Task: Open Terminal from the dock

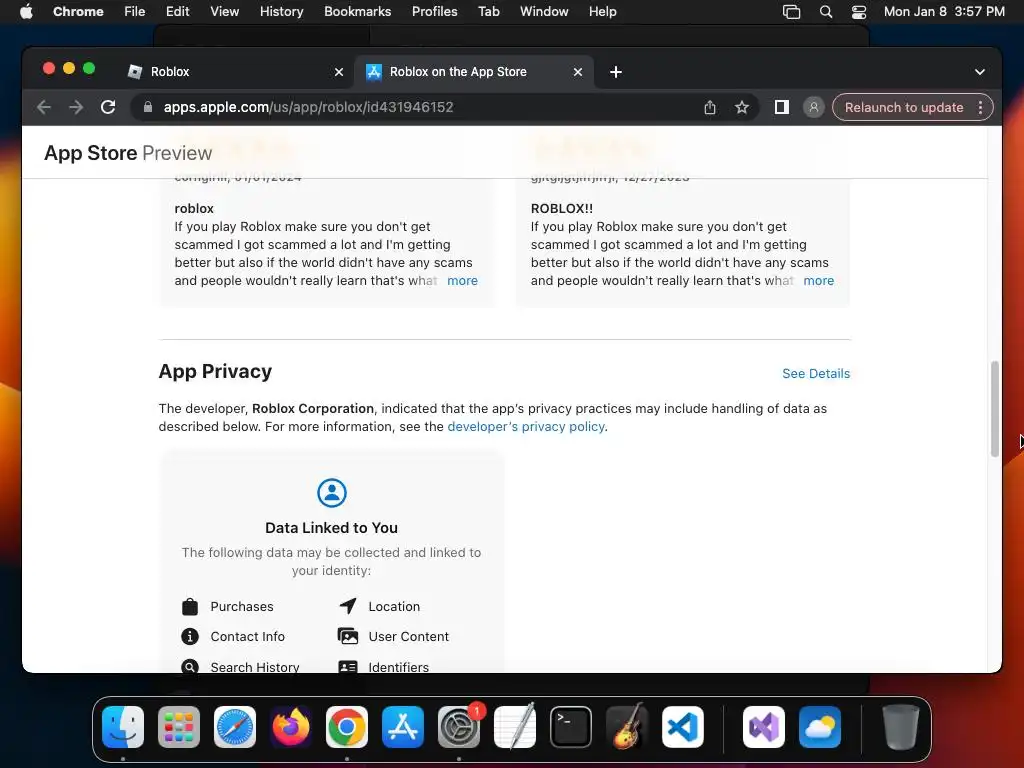Action: (571, 727)
